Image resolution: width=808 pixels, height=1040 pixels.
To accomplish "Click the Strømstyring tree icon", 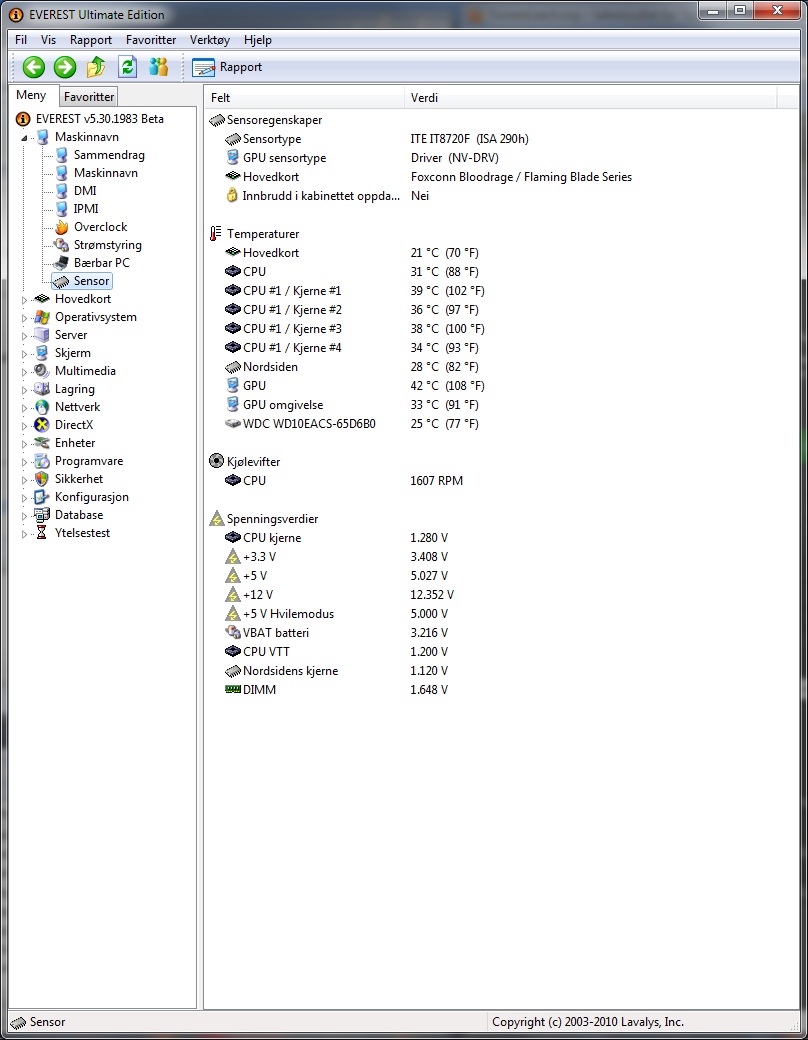I will (62, 245).
